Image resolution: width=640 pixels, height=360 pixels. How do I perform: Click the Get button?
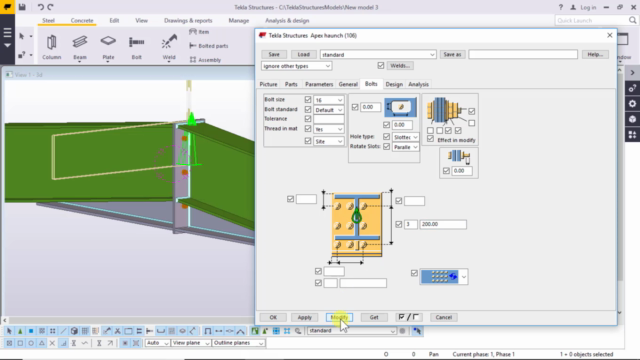point(374,317)
